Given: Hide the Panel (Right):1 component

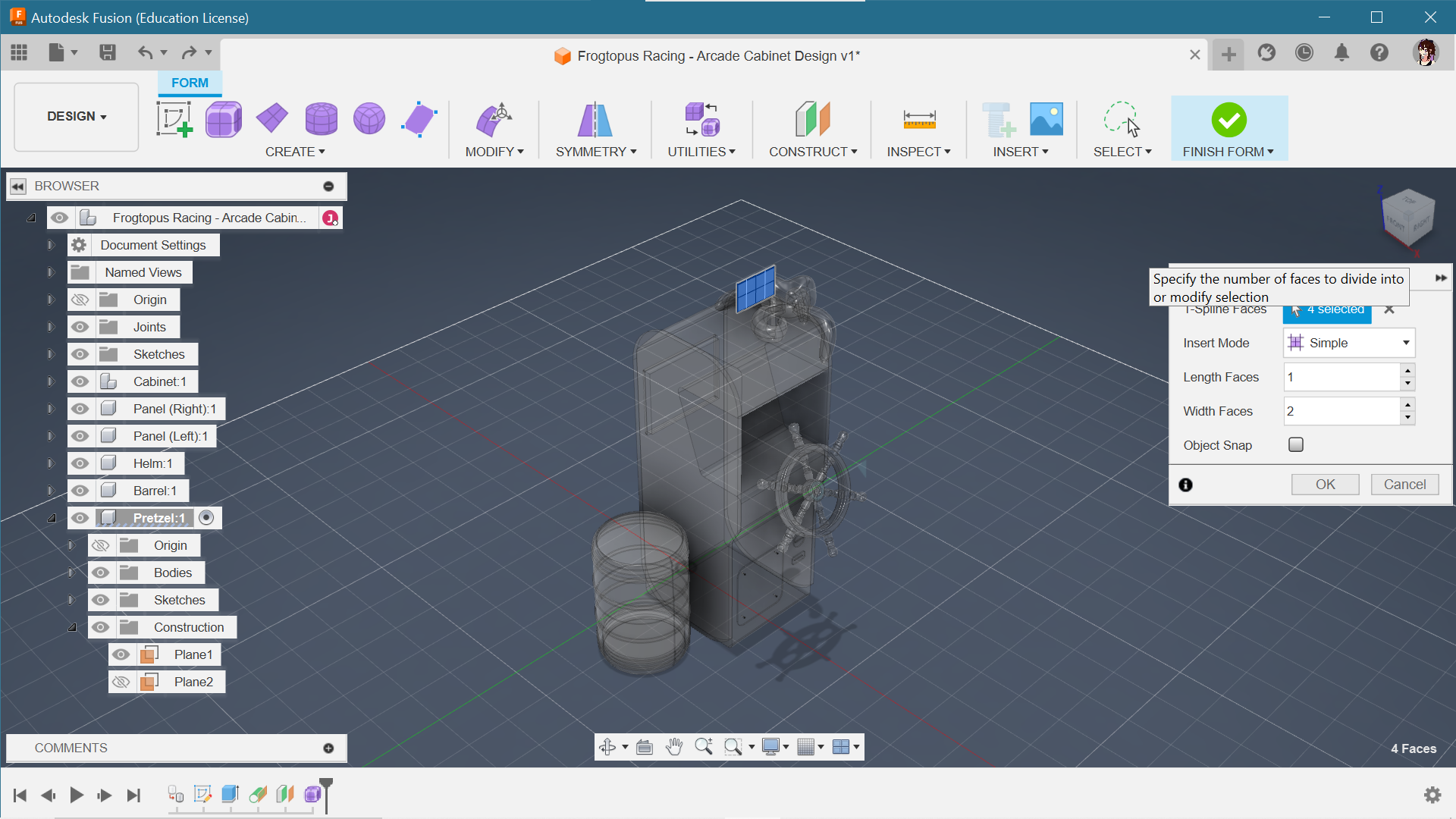Looking at the screenshot, I should coord(80,409).
